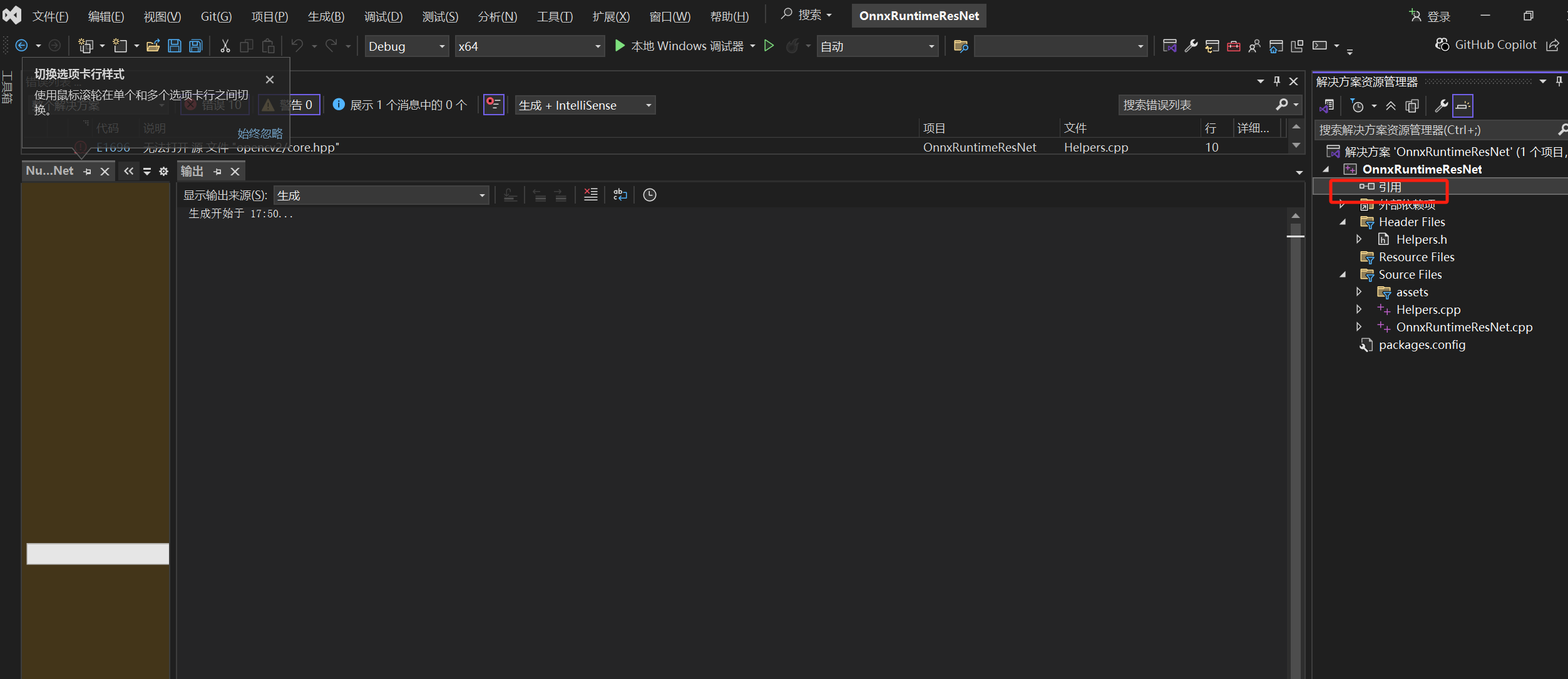
Task: Expand the assets folder in Source Files
Action: (1359, 291)
